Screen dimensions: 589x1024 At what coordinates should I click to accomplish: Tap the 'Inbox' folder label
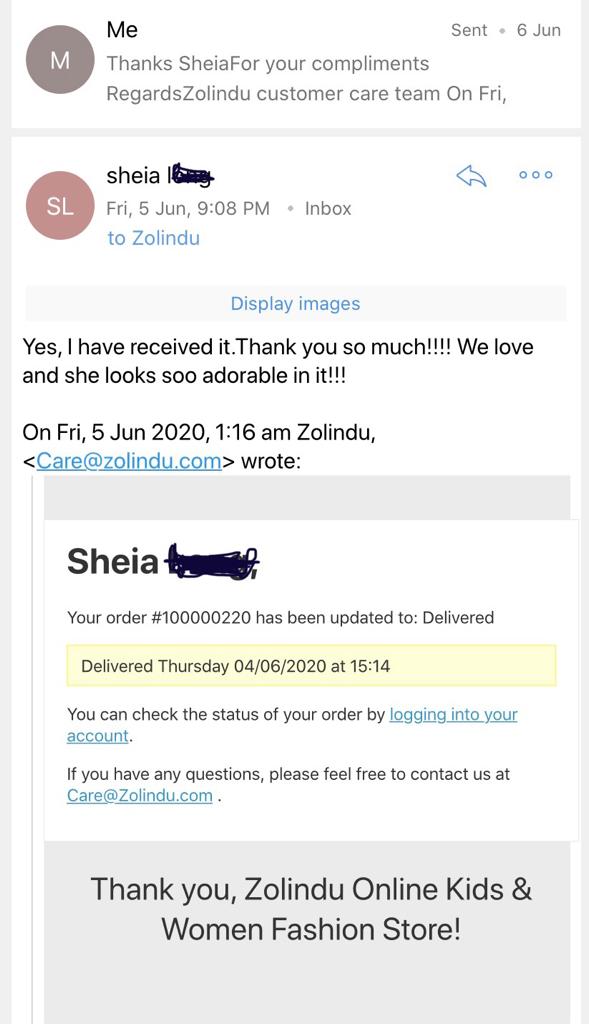pyautogui.click(x=328, y=208)
